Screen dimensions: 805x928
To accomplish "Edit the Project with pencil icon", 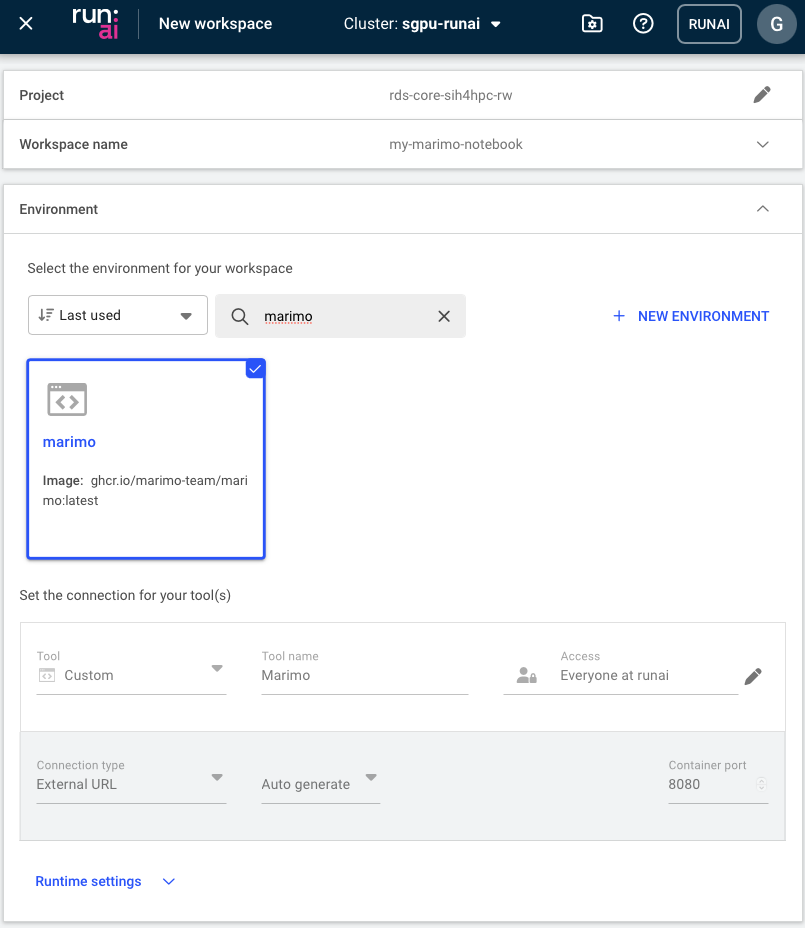I will tap(762, 95).
